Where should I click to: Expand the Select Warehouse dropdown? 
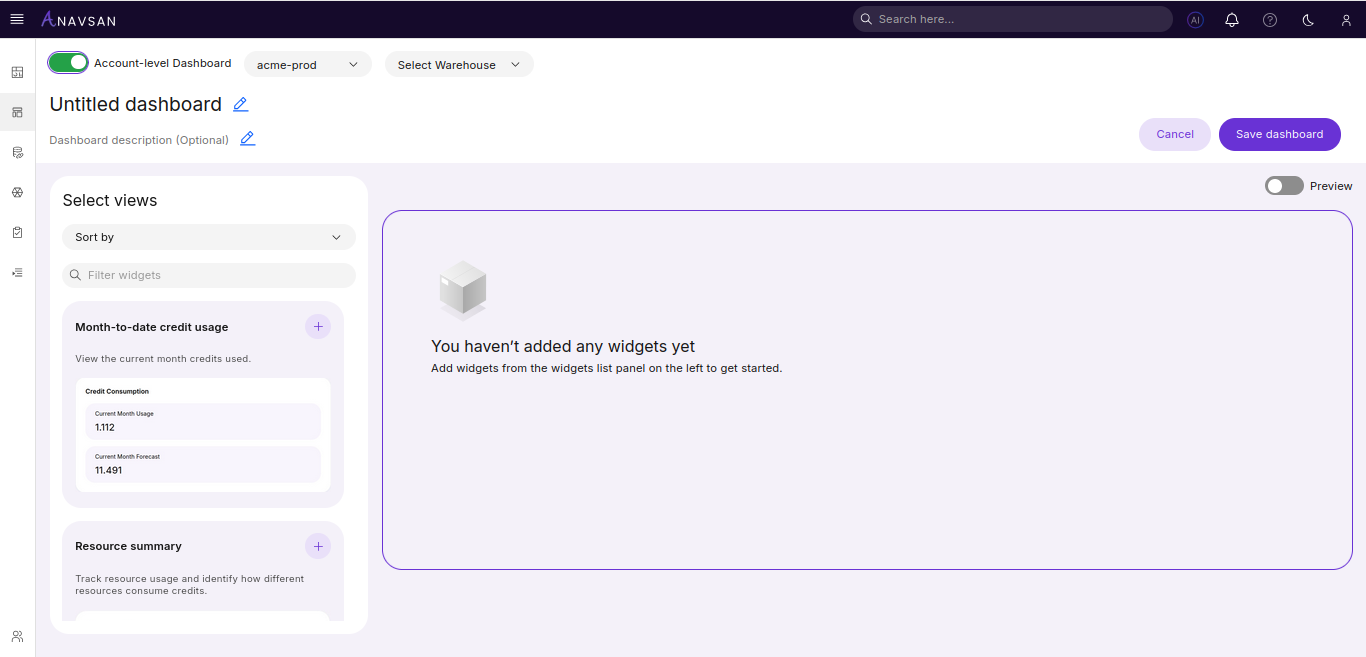459,64
